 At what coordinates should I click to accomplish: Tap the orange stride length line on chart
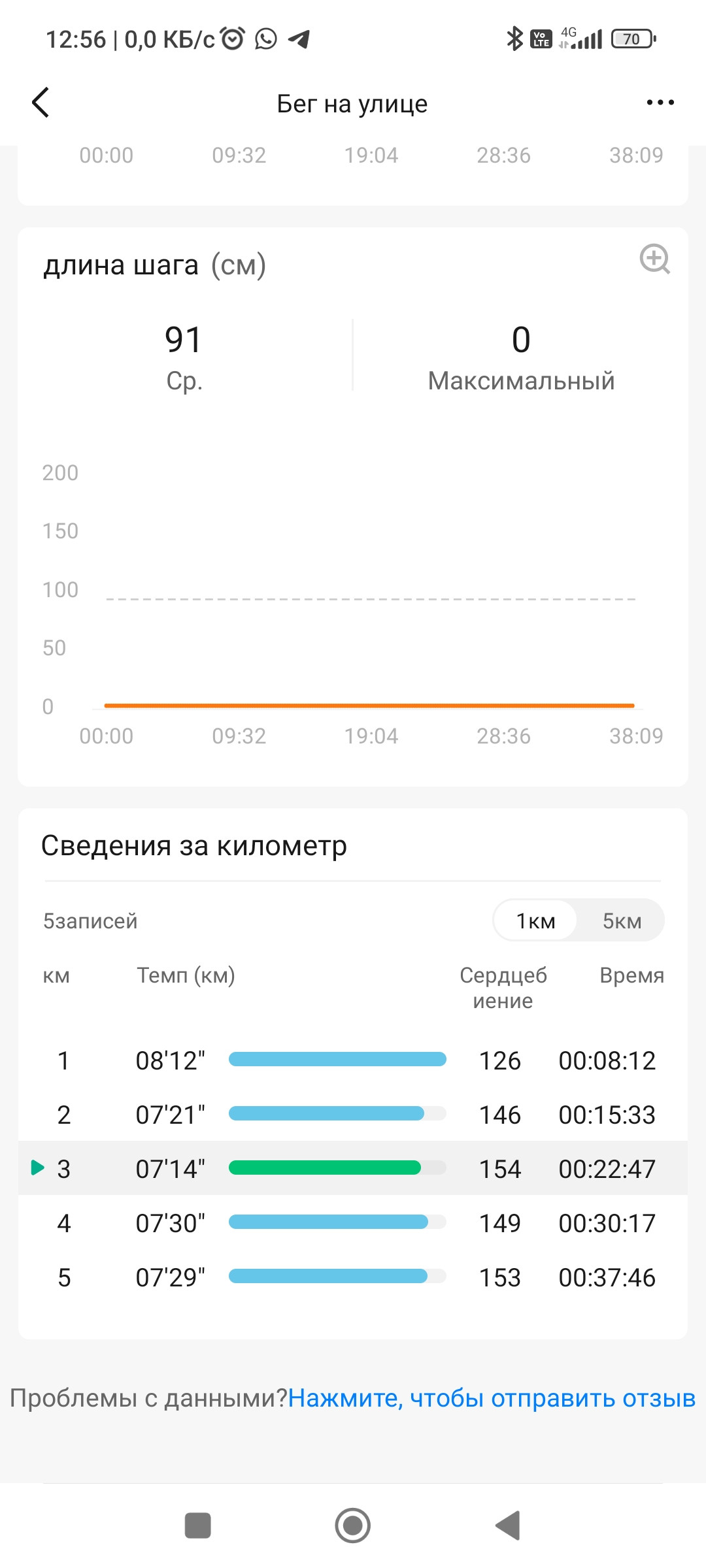[369, 706]
